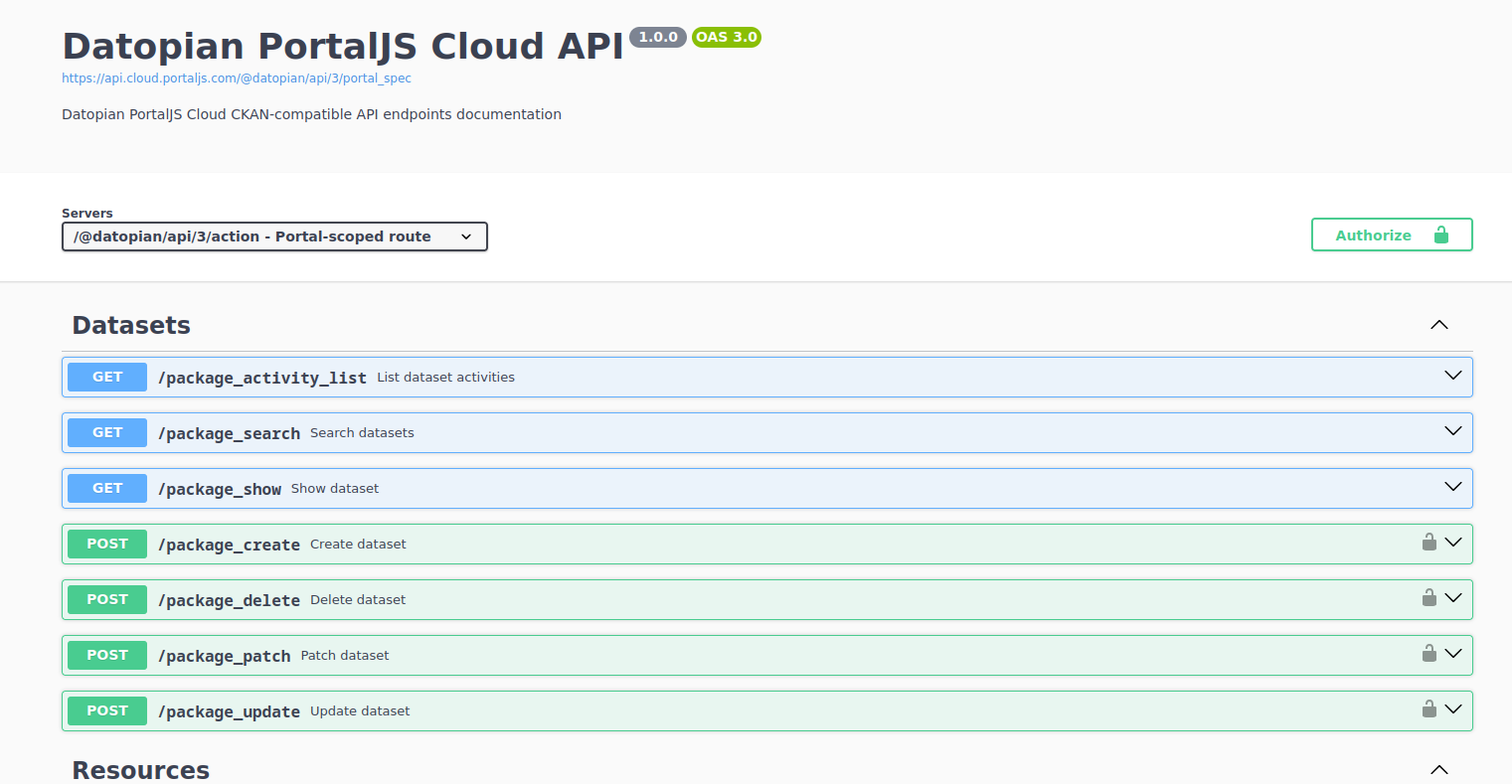Click the 1.0.0 version badge
The image size is (1512, 784).
point(657,37)
